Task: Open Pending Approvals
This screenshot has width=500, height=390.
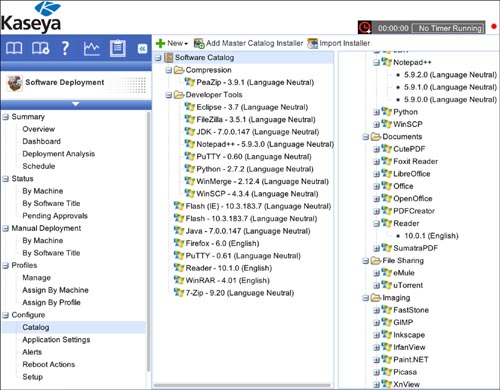Action: pos(55,216)
